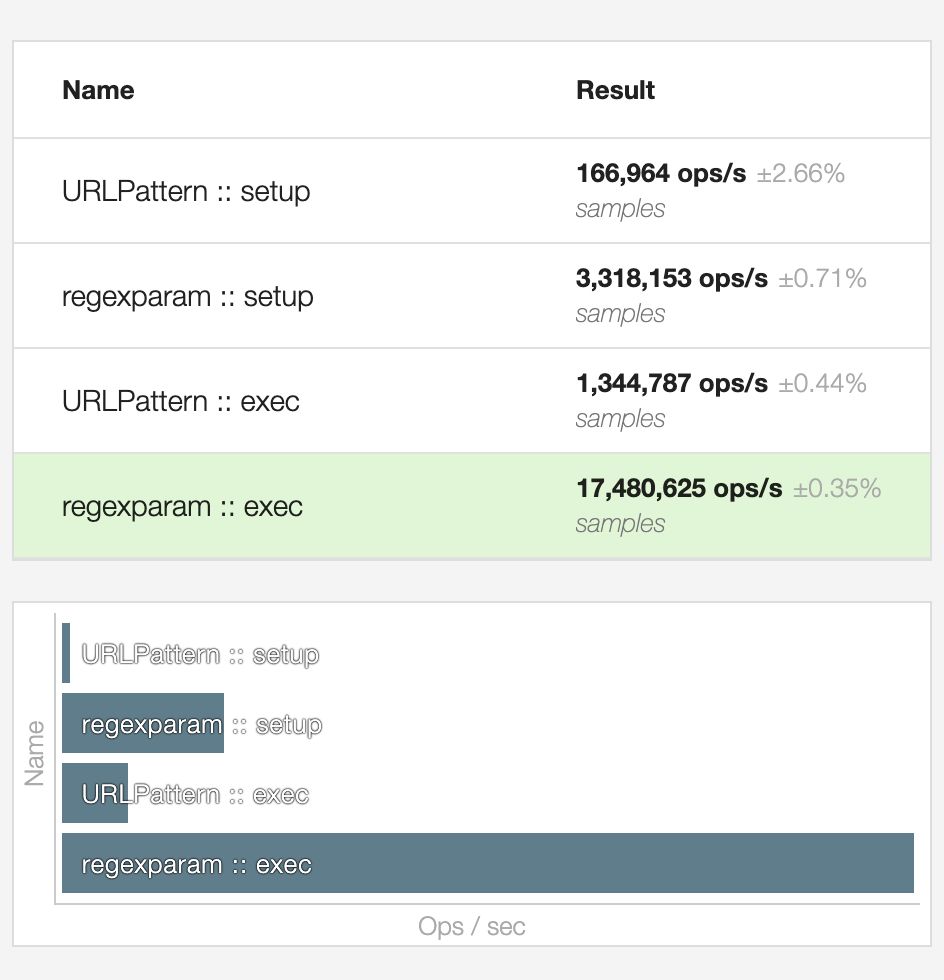944x980 pixels.
Task: Click the 17,480,625 ops/s result value
Action: click(x=679, y=488)
